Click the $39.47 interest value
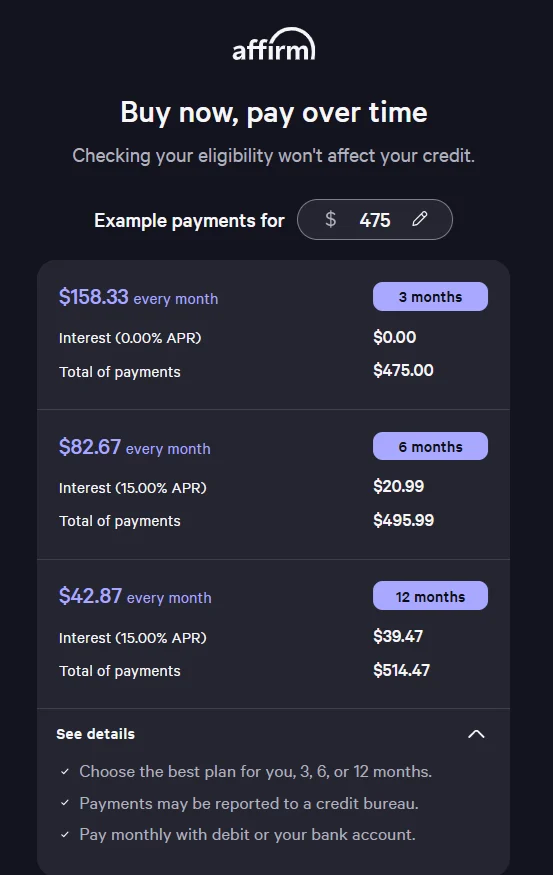 pos(398,636)
